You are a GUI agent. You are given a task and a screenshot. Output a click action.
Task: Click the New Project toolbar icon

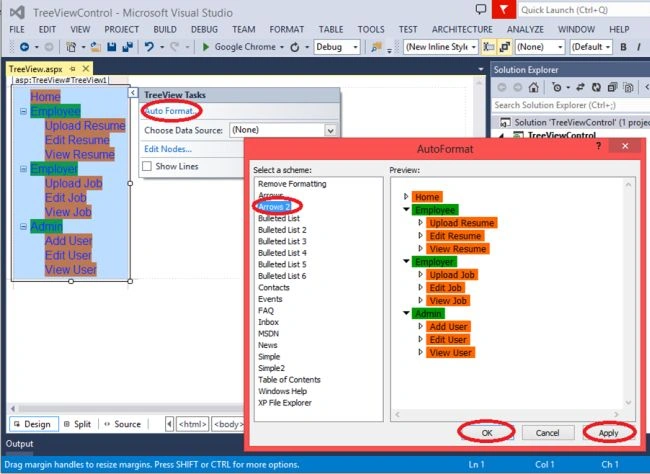[71, 47]
